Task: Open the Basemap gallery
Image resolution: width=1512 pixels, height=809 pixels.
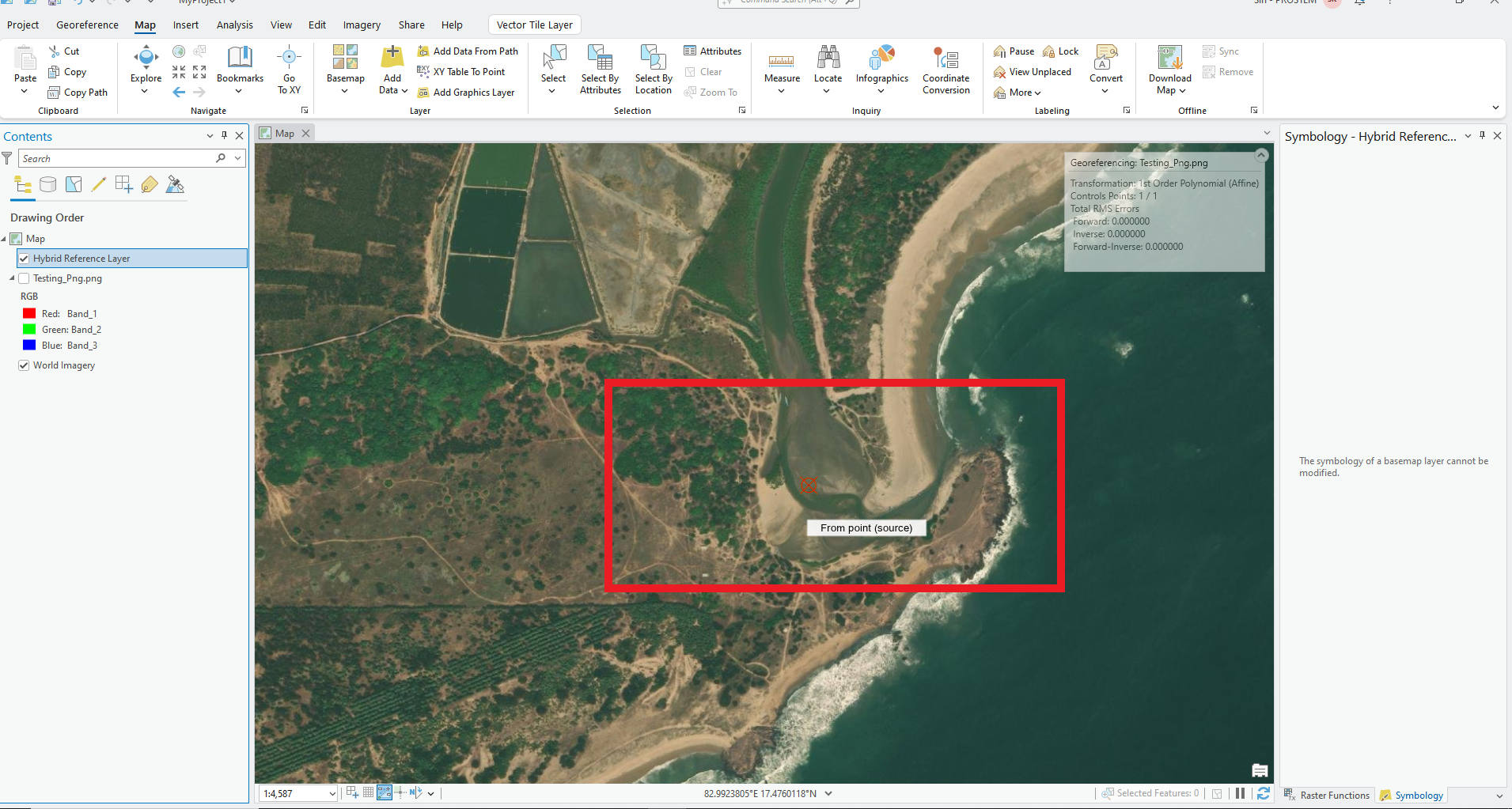Action: click(345, 69)
